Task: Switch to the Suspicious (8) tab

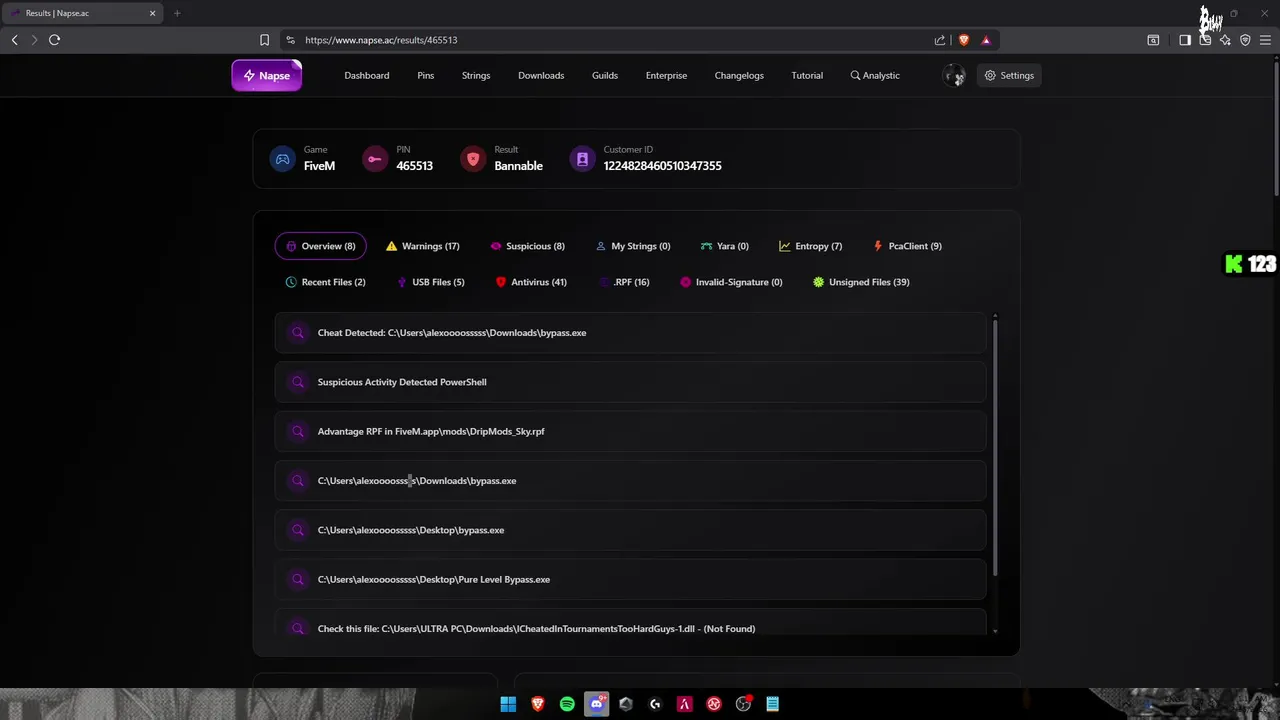Action: click(528, 246)
